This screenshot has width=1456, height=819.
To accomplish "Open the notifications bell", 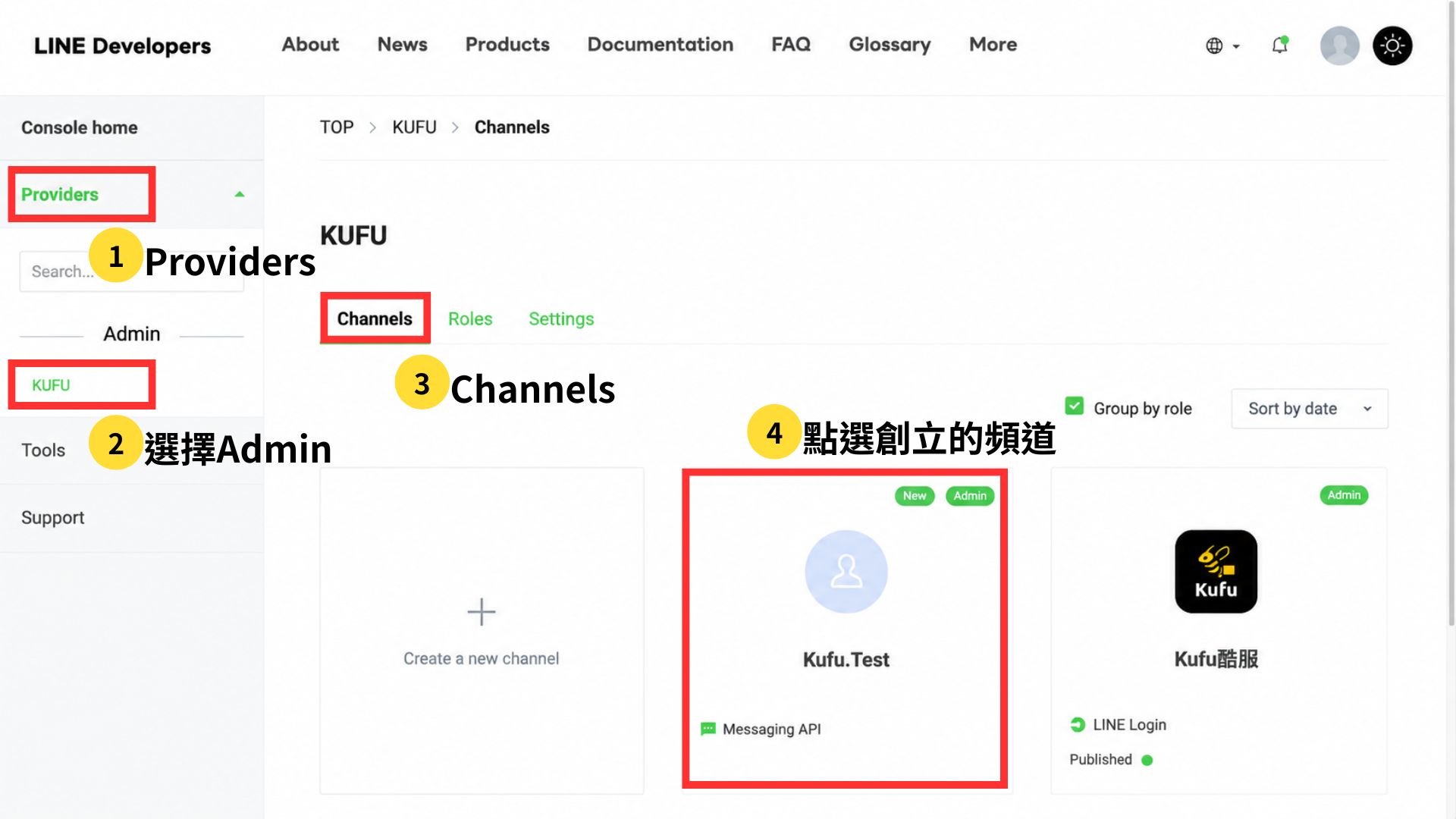I will (x=1280, y=45).
